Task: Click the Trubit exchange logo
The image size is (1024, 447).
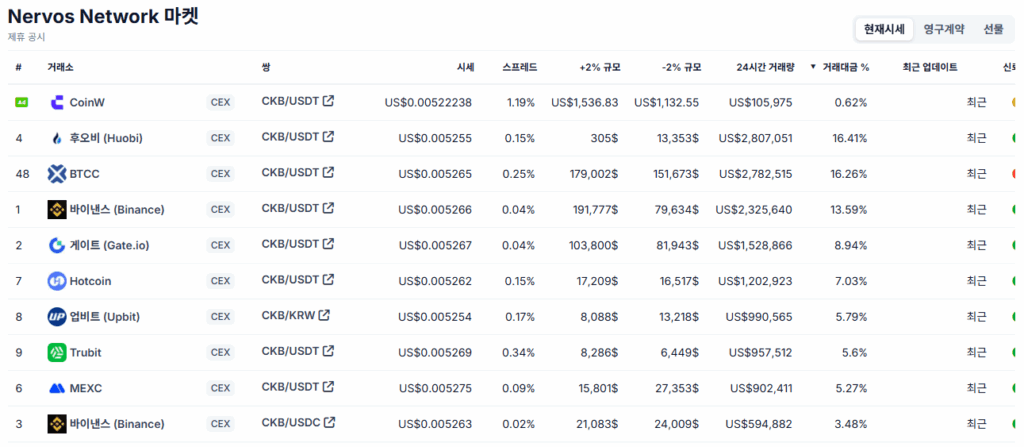Action: click(x=57, y=353)
